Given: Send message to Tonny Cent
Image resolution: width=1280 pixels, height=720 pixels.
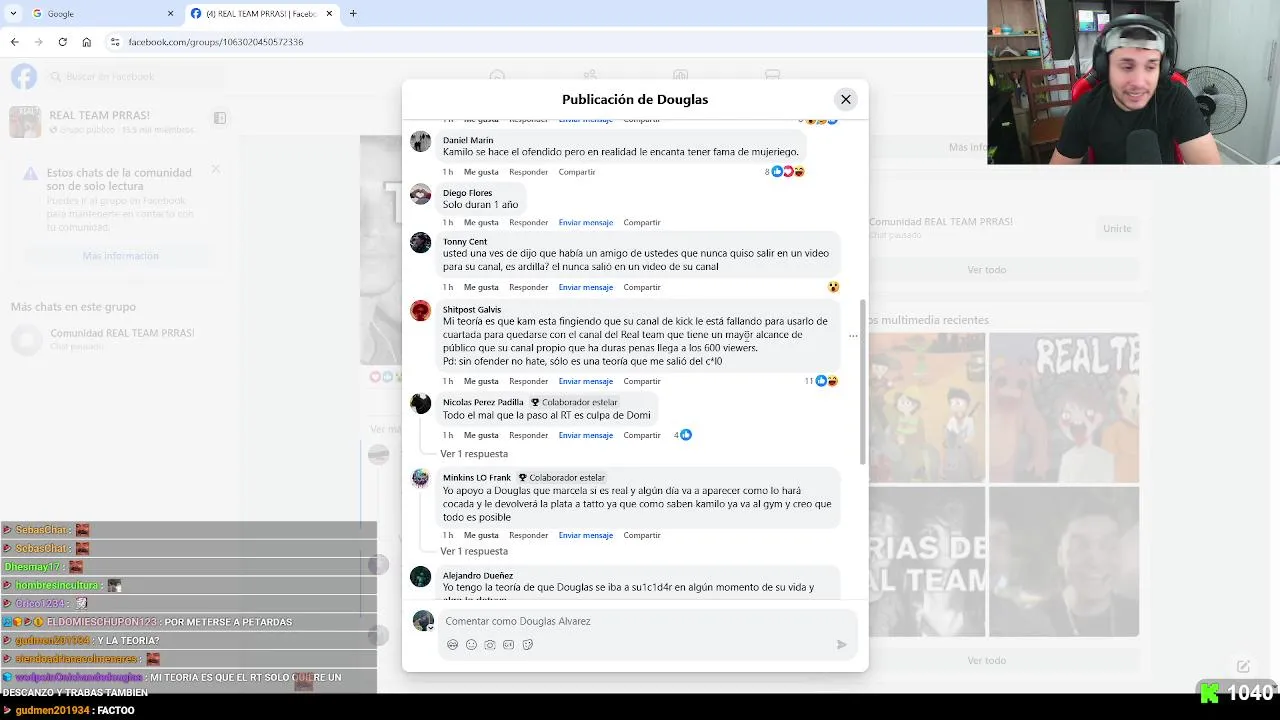Looking at the screenshot, I should point(586,288).
